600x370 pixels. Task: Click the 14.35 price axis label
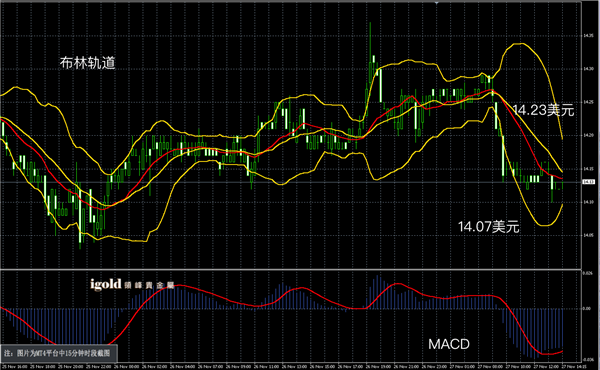(588, 36)
